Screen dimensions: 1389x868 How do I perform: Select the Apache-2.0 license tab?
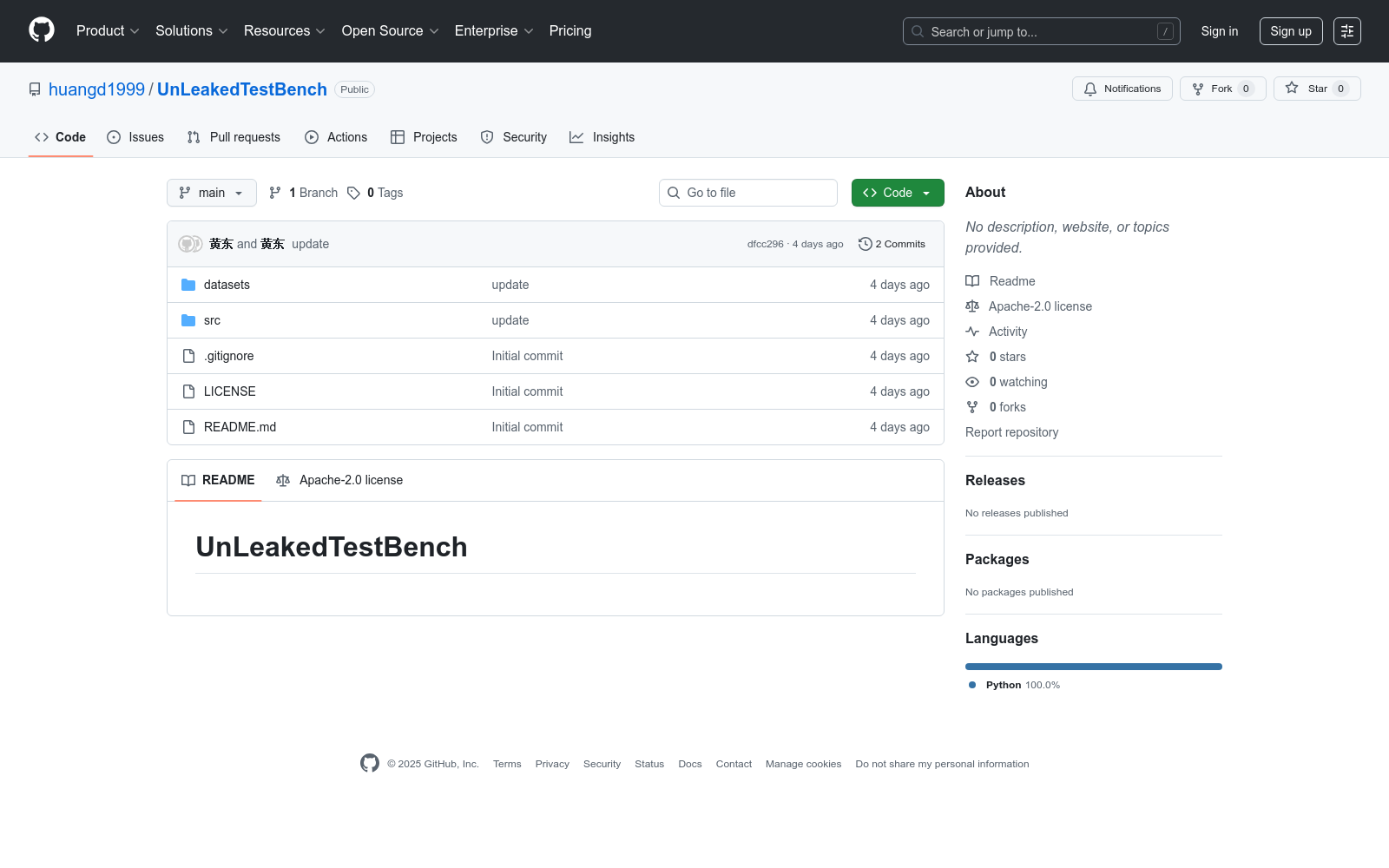[339, 480]
